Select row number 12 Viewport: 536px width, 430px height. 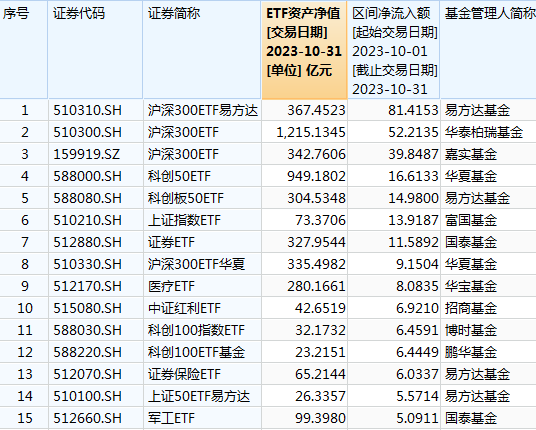tap(25, 352)
